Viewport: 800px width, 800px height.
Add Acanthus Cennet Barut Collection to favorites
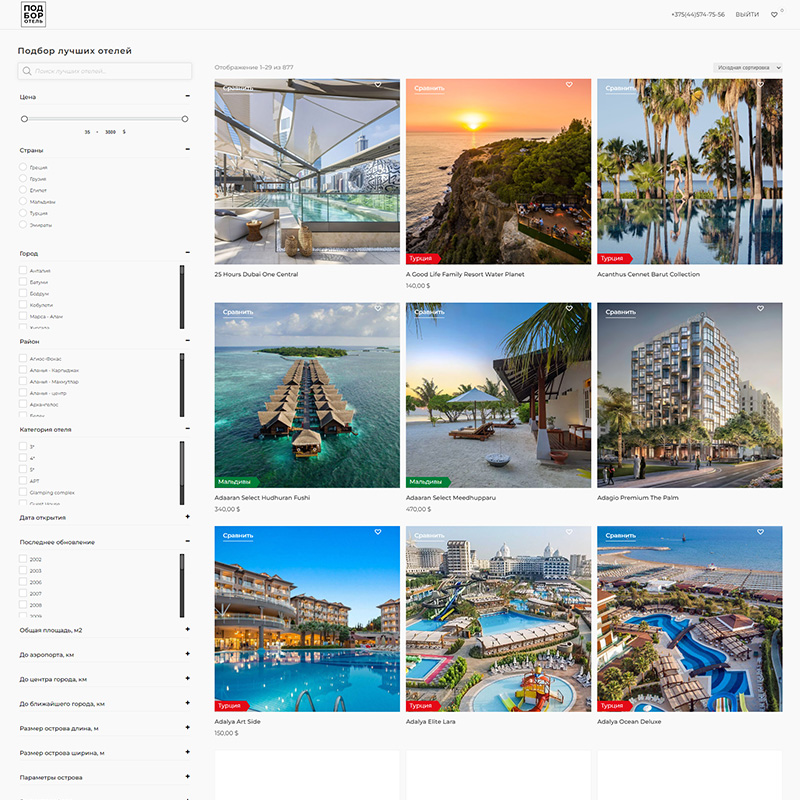pos(760,85)
